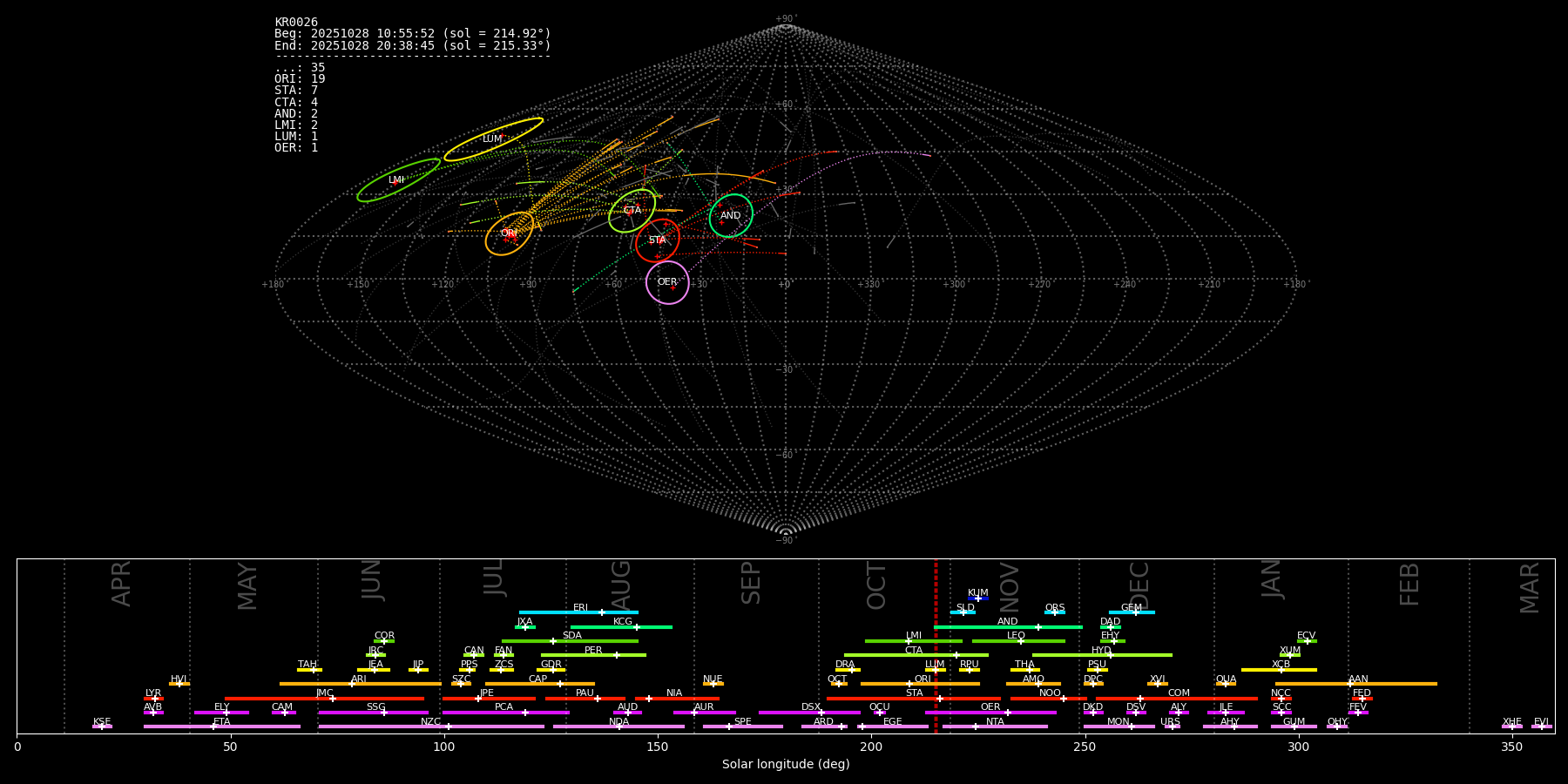
Task: Click the blue KUM shower bar in timeline
Action: (978, 598)
